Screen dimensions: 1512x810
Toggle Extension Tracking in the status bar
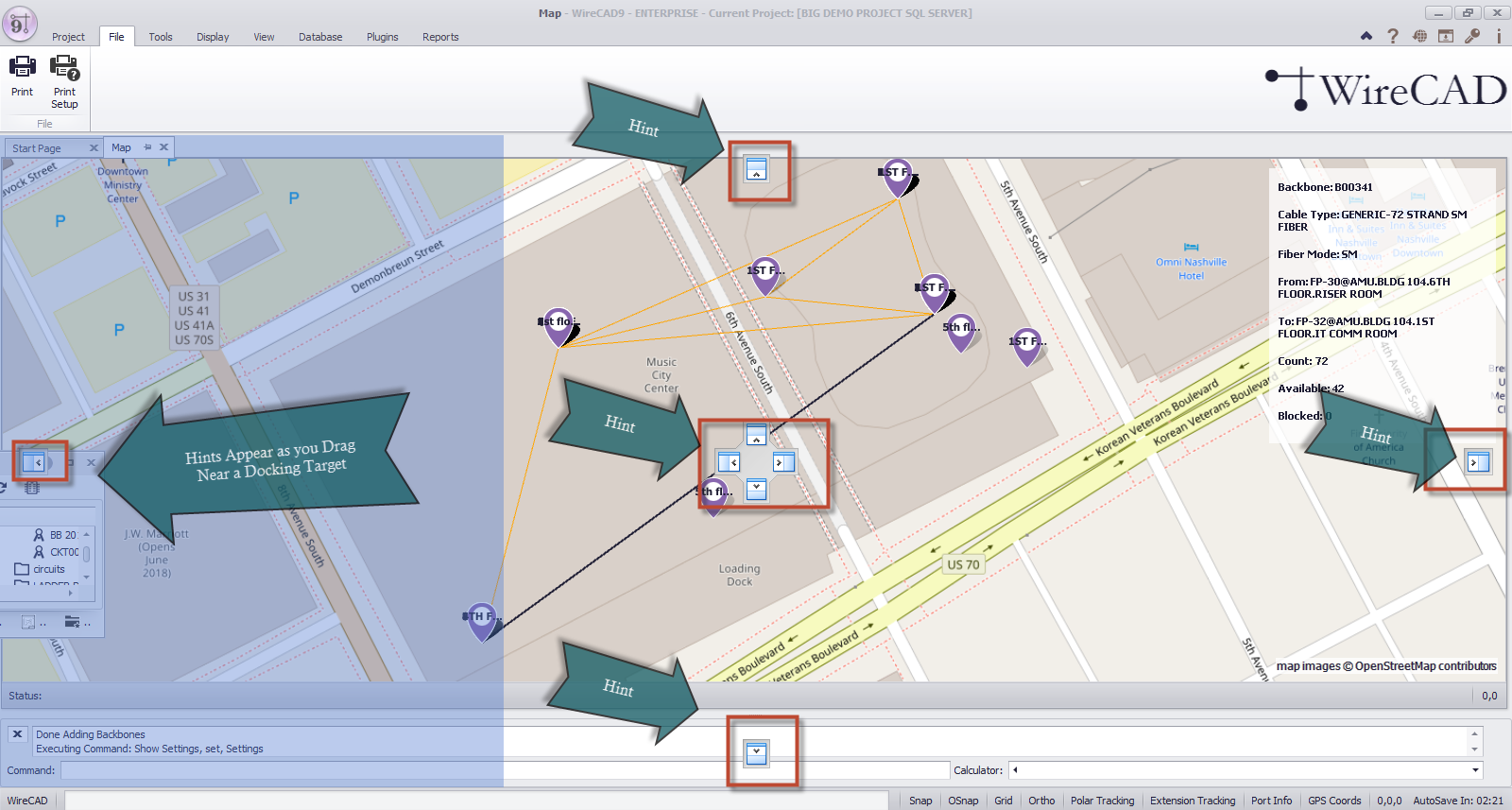point(1193,801)
